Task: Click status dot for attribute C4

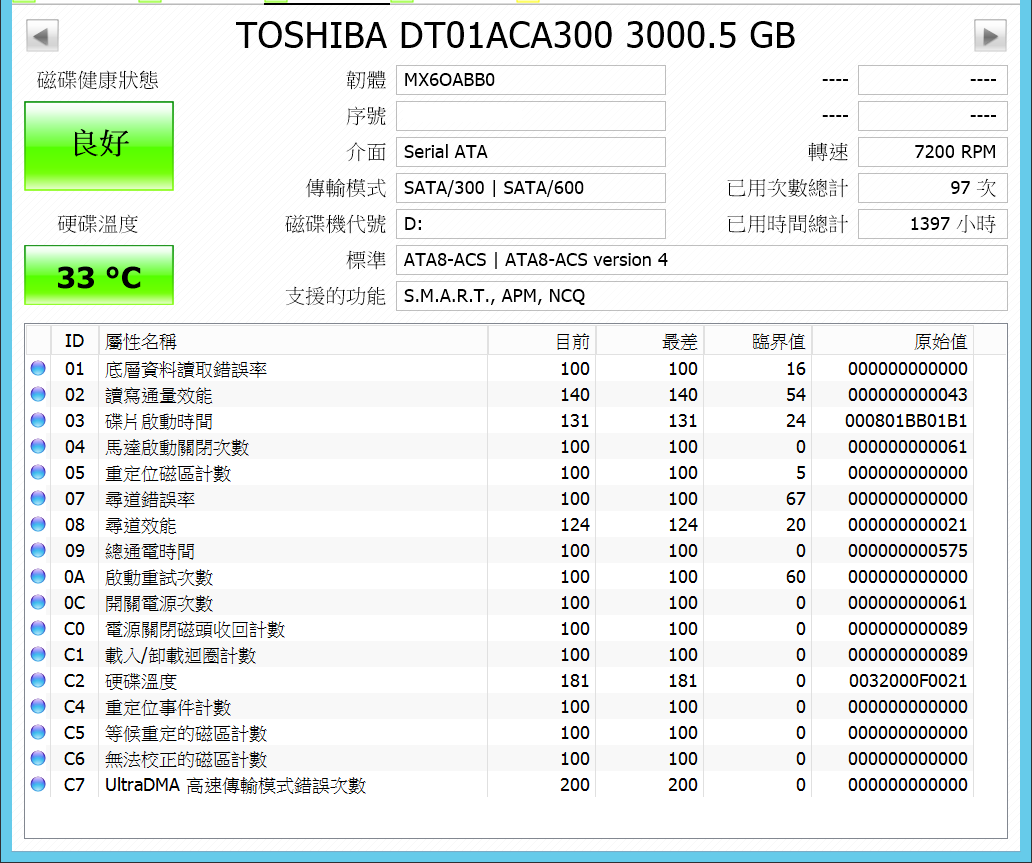Action: coord(38,706)
